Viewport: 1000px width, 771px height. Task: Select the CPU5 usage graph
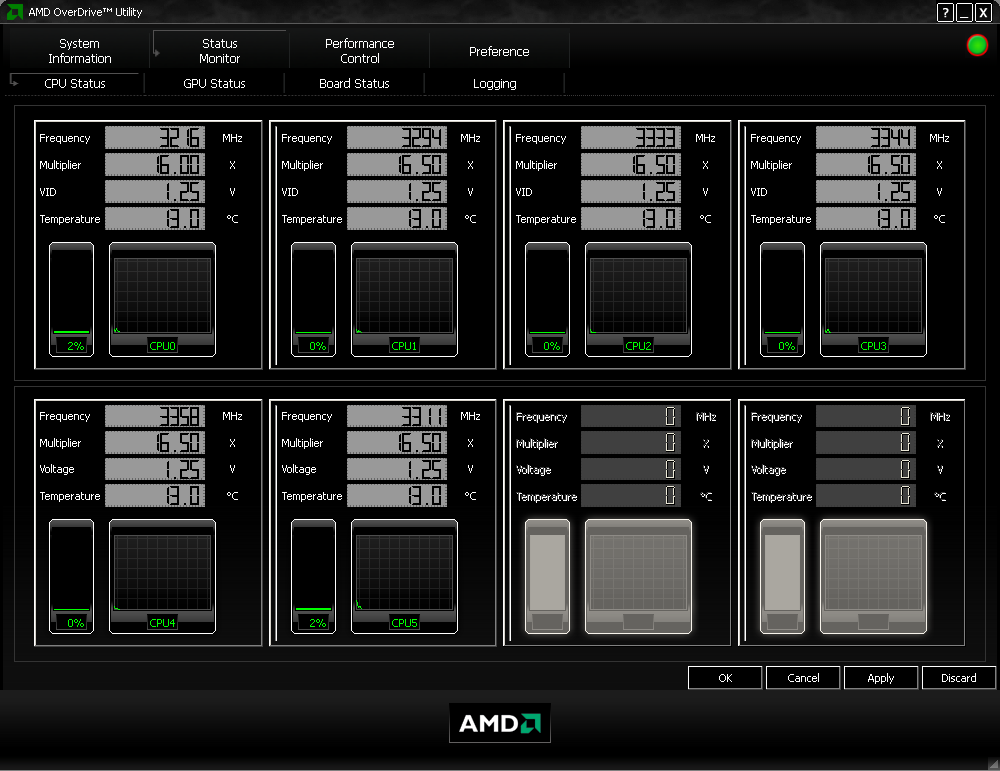(404, 576)
